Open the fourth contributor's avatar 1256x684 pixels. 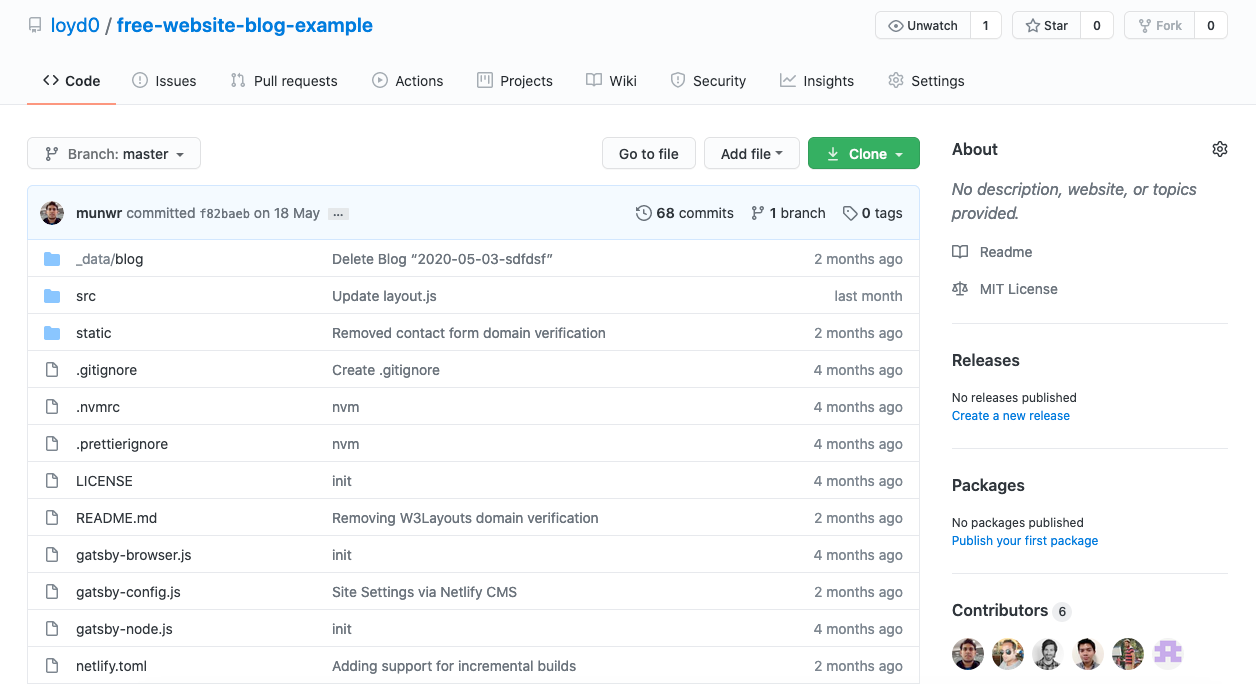click(1088, 654)
